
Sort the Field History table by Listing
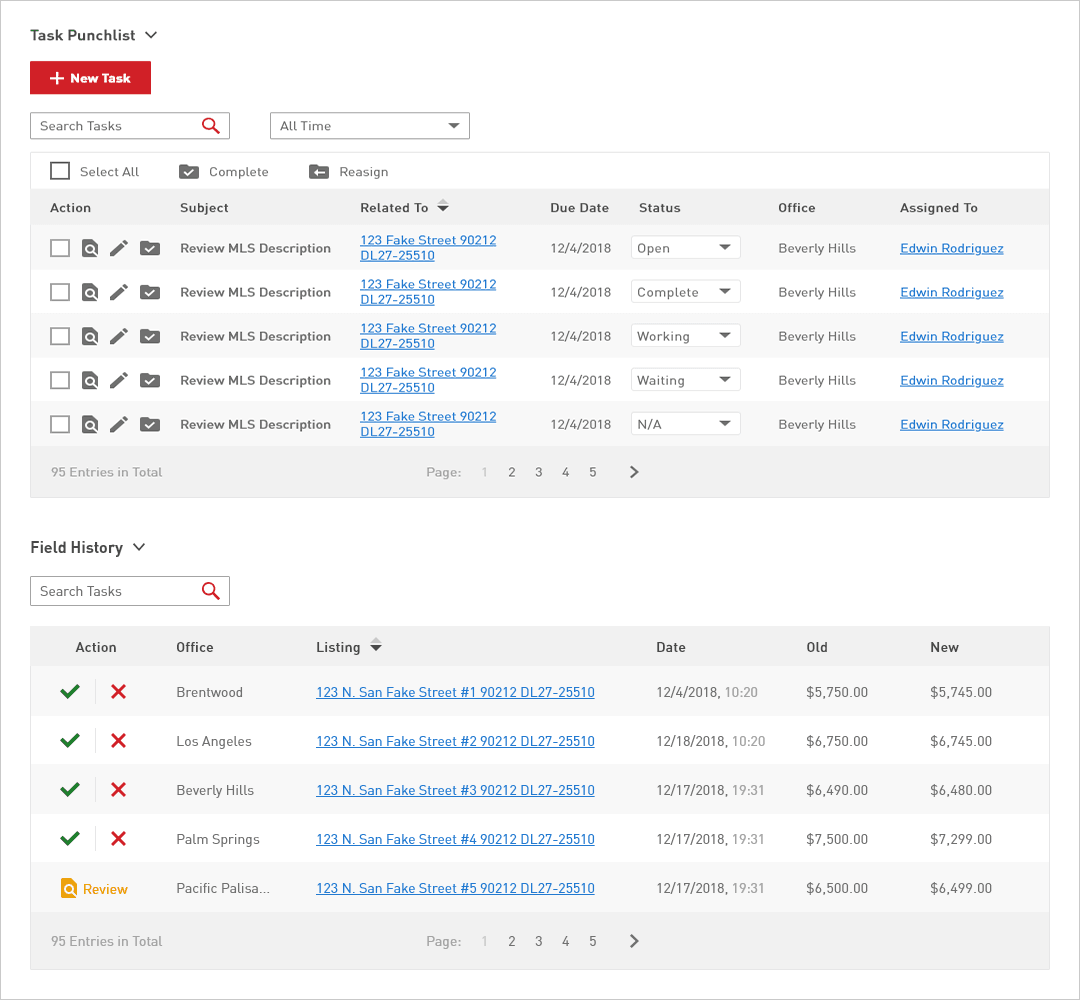coord(376,646)
